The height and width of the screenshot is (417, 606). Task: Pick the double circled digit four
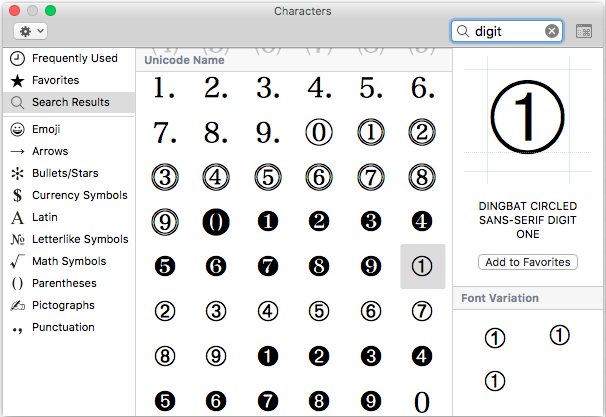coord(216,177)
